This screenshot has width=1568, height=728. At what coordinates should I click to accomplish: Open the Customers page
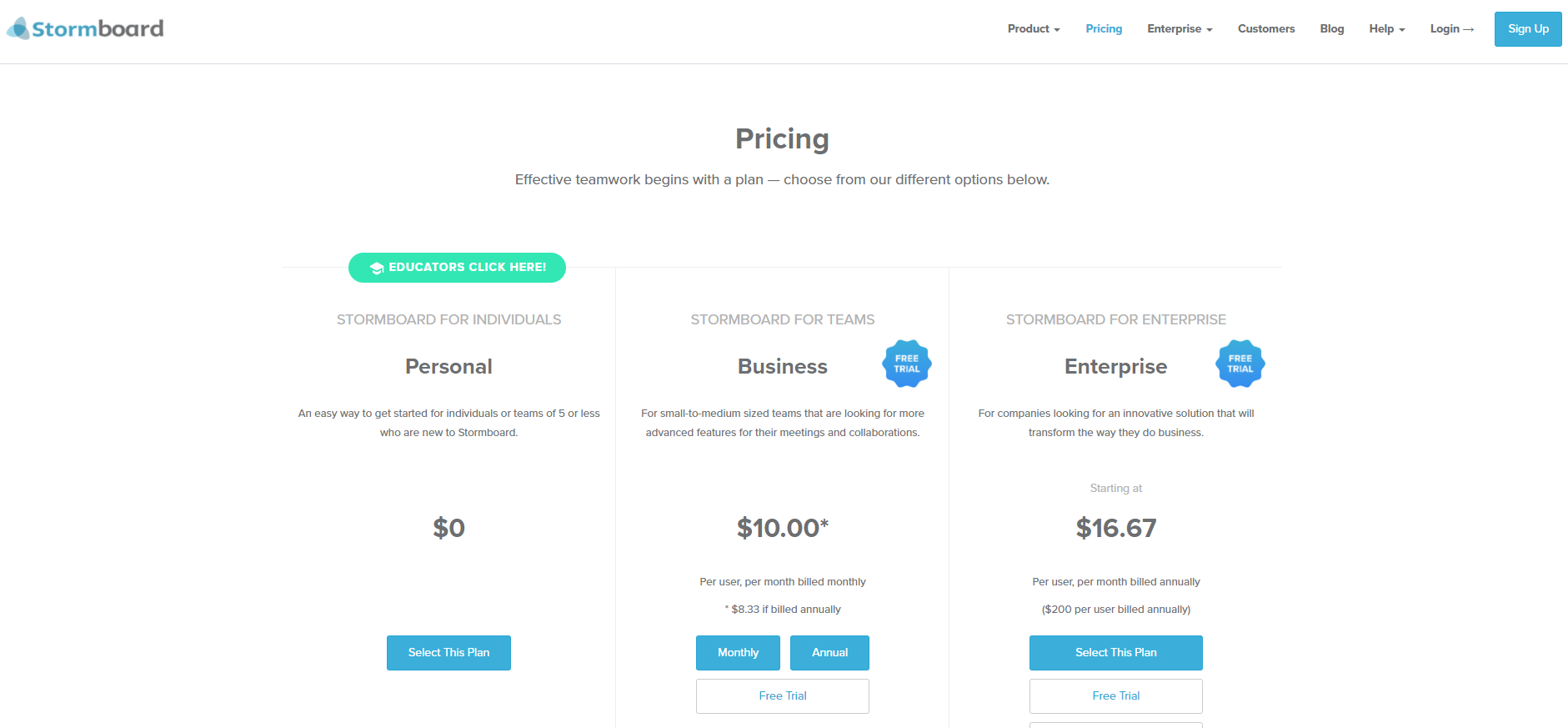(x=1265, y=29)
